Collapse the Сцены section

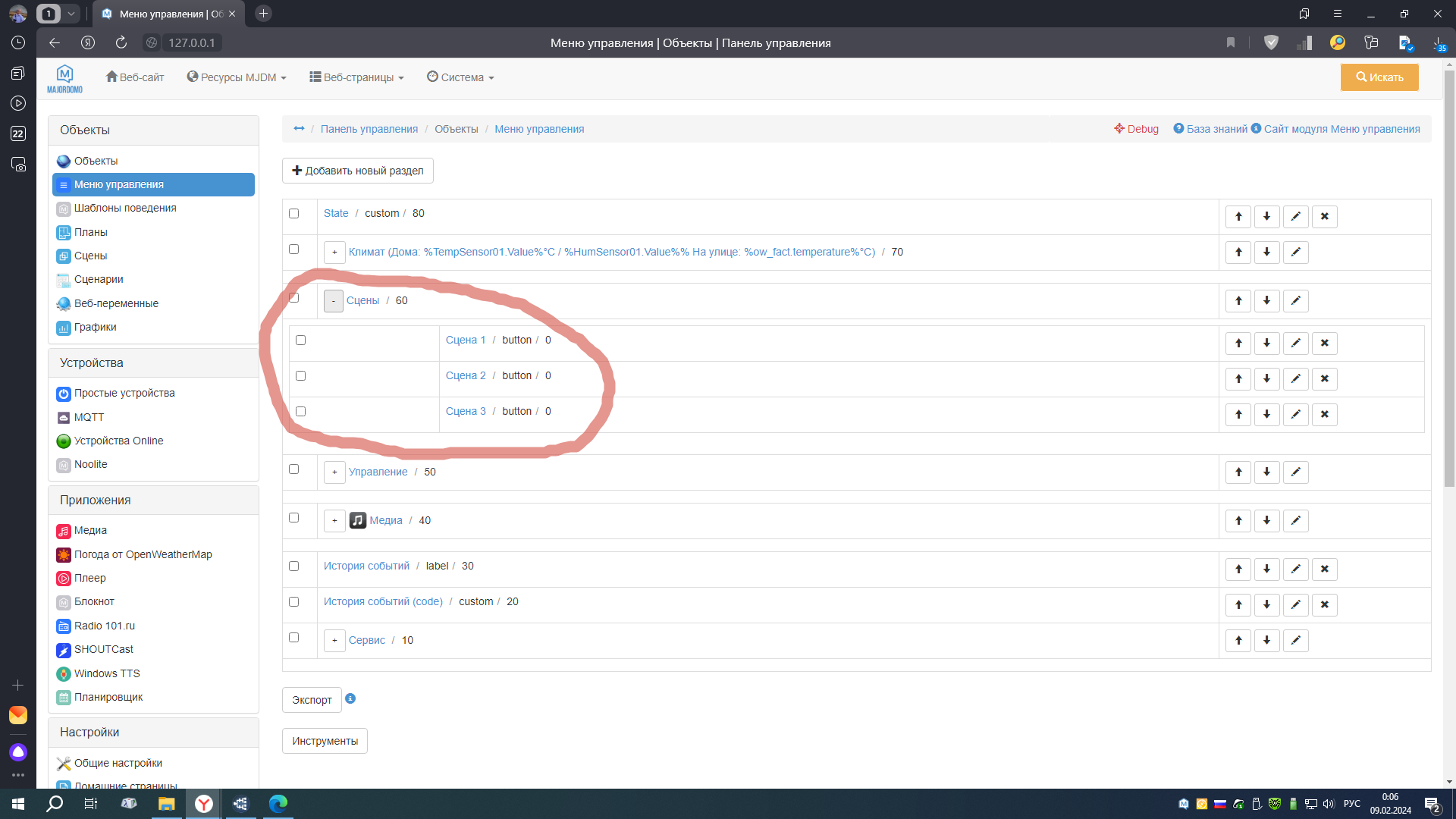point(334,301)
